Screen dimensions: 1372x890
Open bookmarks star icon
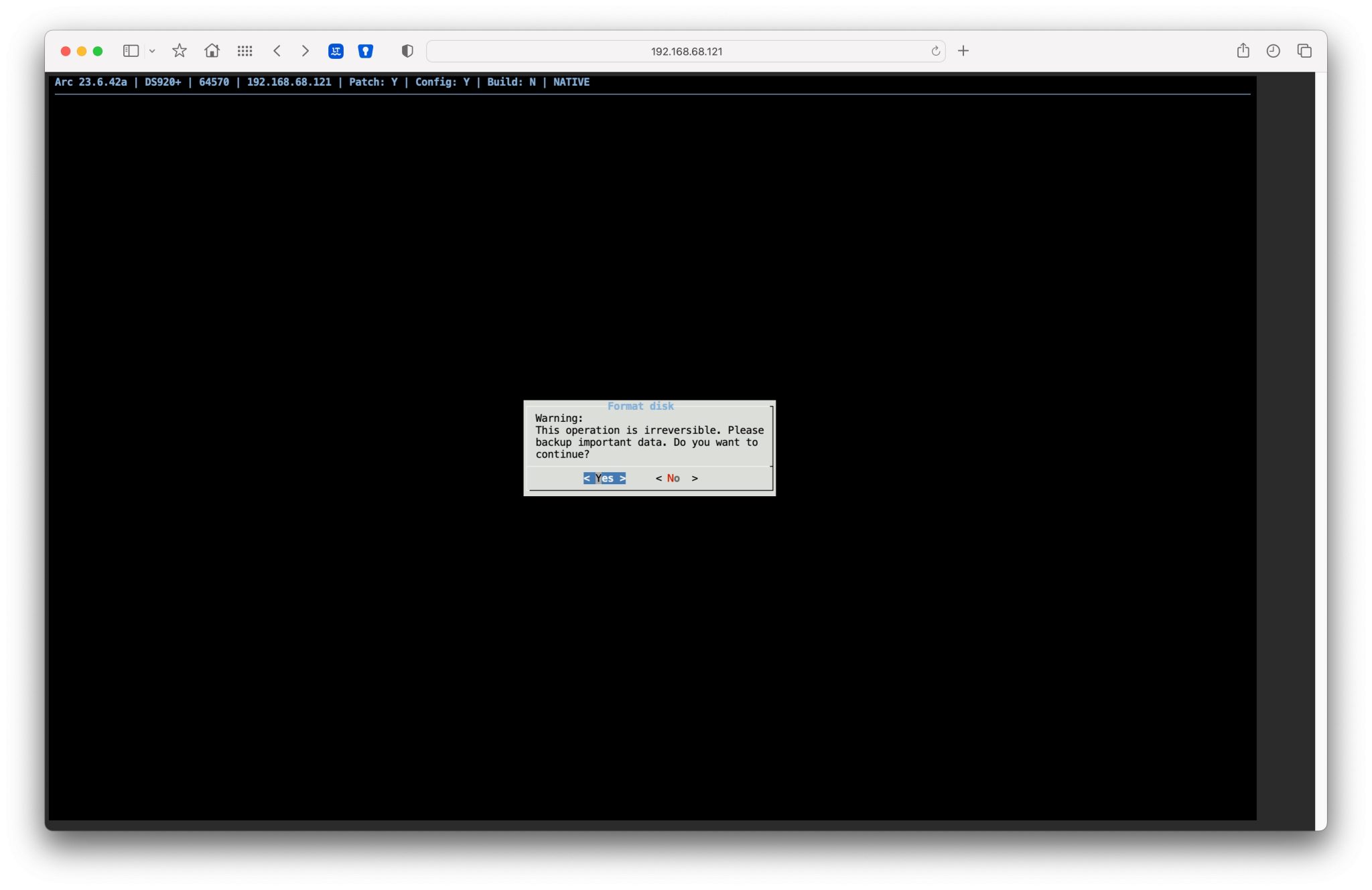click(x=179, y=51)
